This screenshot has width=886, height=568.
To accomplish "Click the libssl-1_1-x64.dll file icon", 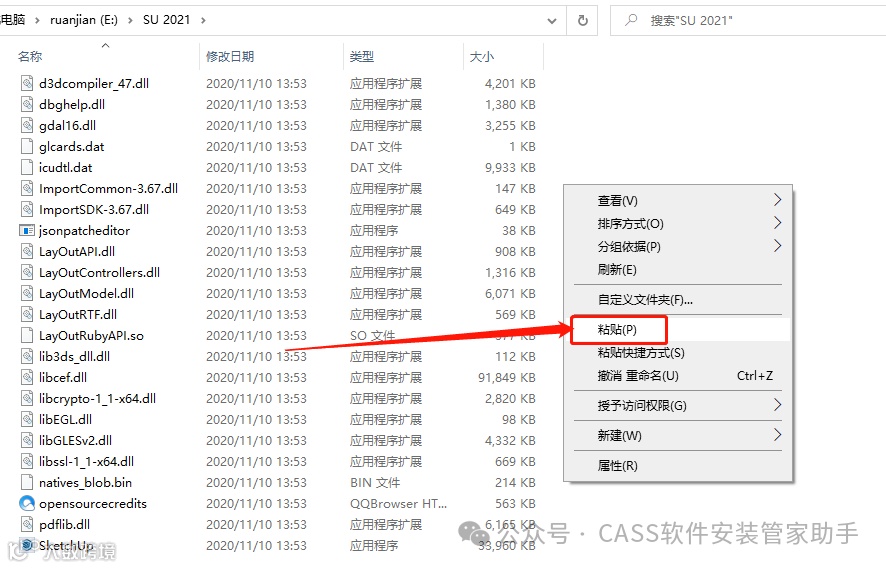I will [27, 461].
